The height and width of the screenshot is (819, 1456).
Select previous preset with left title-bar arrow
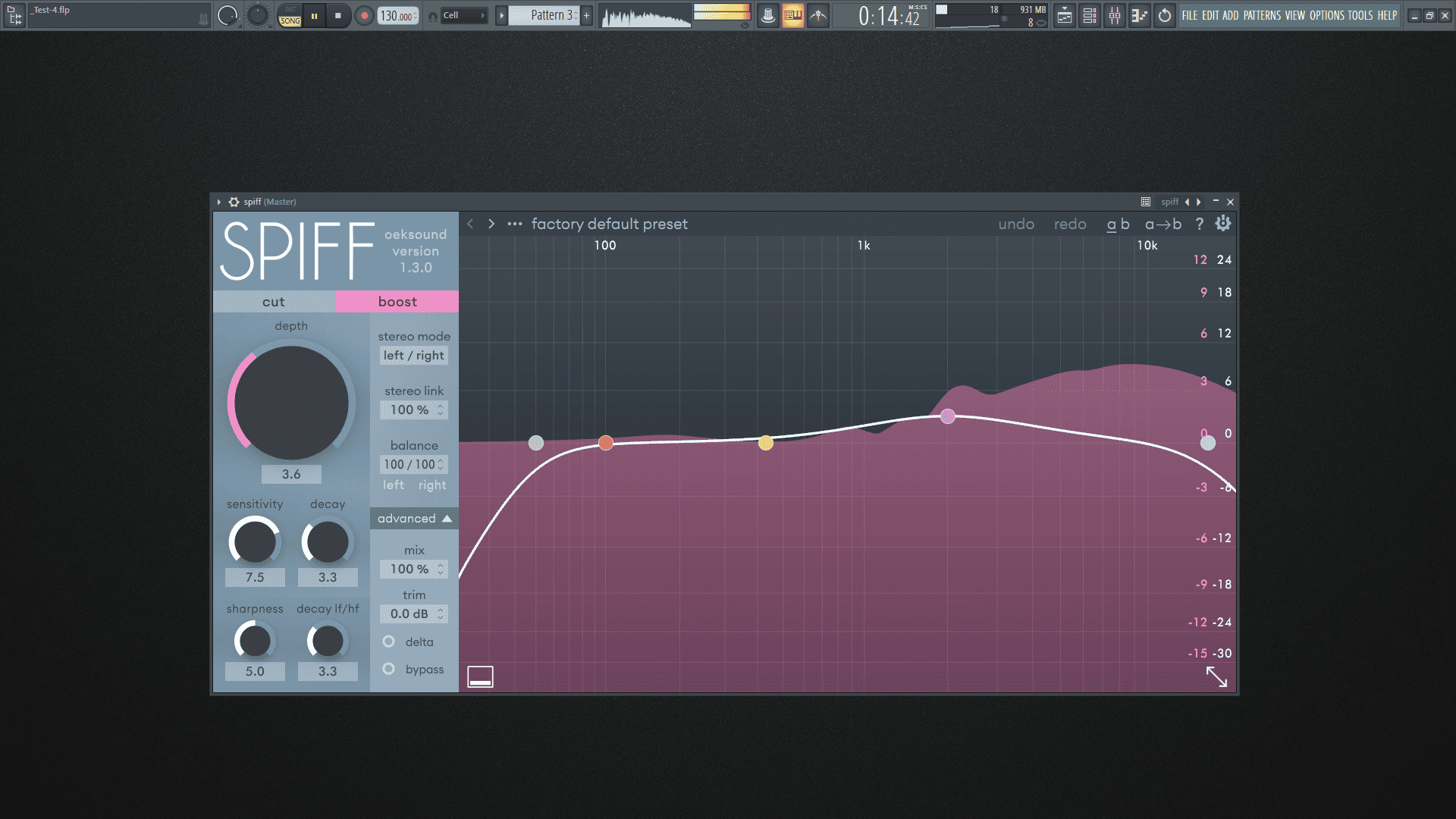(1187, 202)
